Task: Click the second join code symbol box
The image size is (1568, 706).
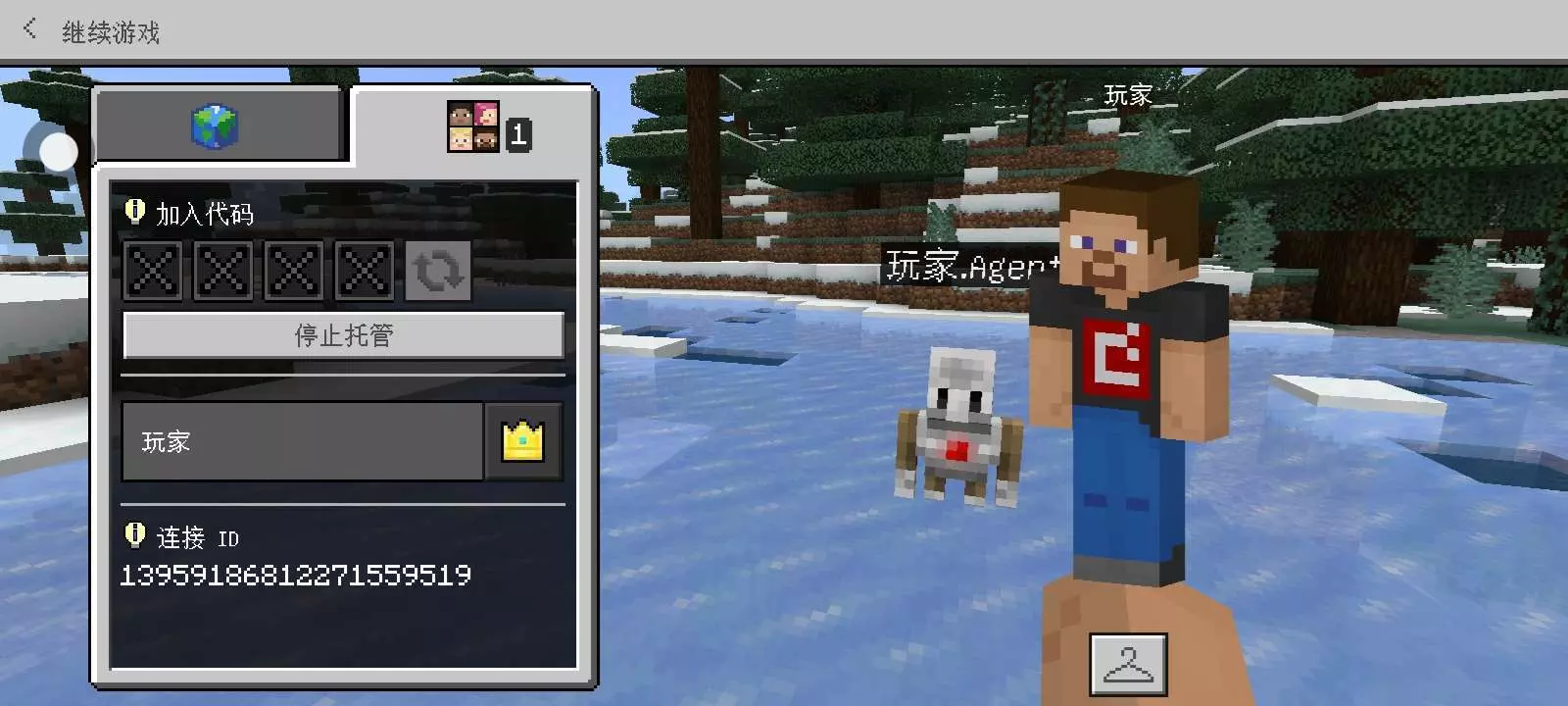Action: [223, 270]
